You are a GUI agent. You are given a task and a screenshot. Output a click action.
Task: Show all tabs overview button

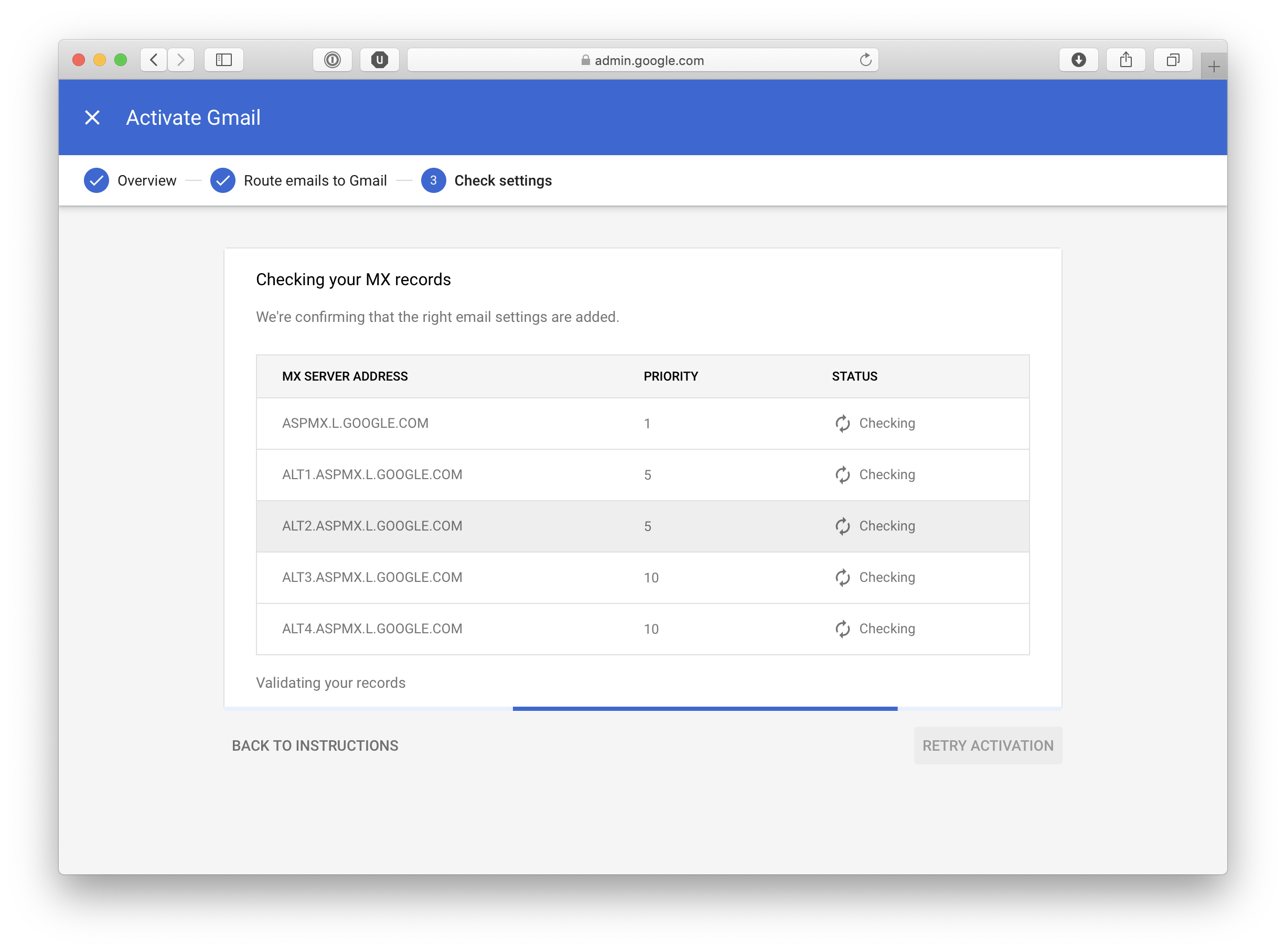click(1172, 60)
